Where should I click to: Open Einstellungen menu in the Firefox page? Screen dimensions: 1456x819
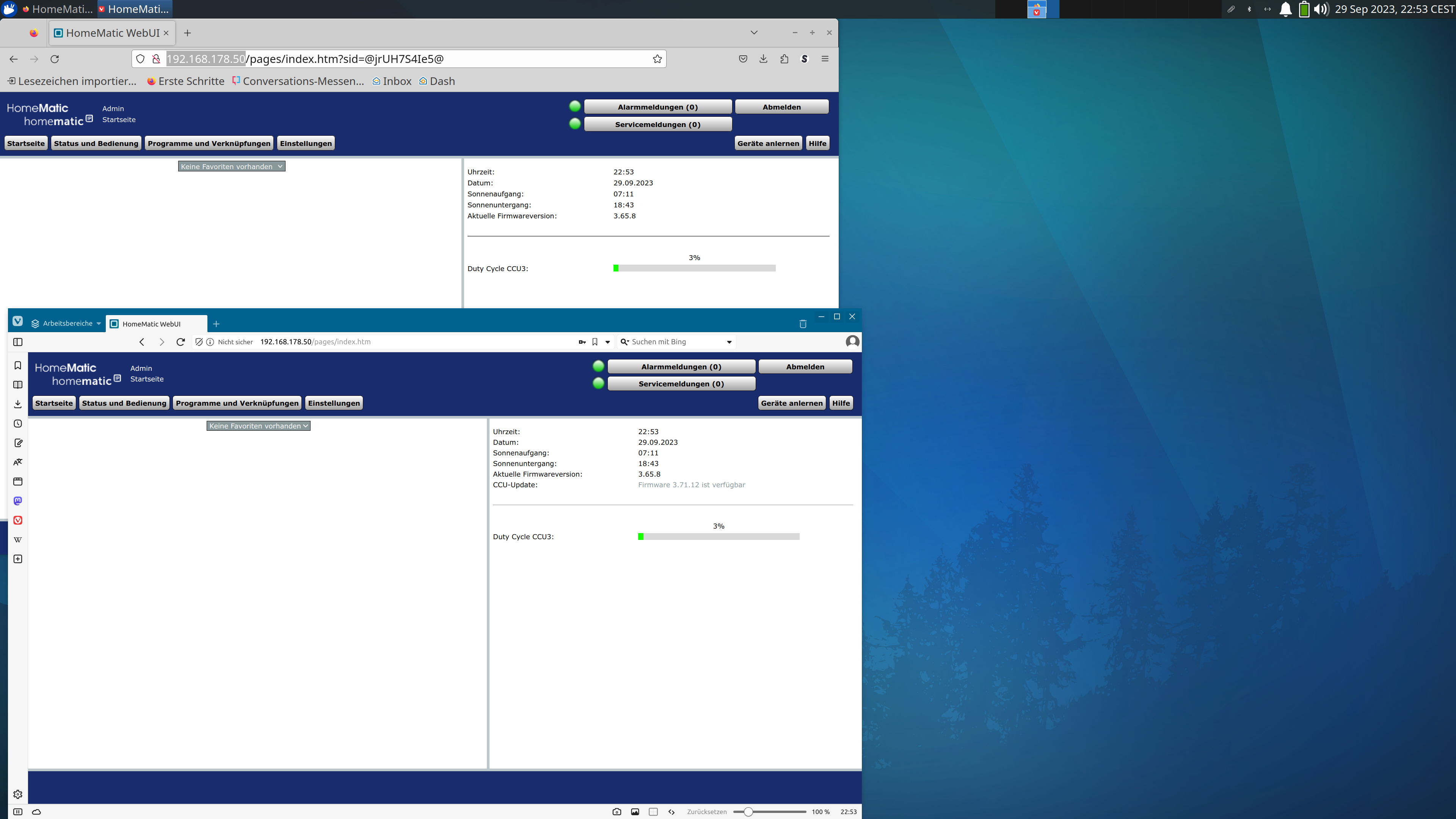click(x=306, y=144)
